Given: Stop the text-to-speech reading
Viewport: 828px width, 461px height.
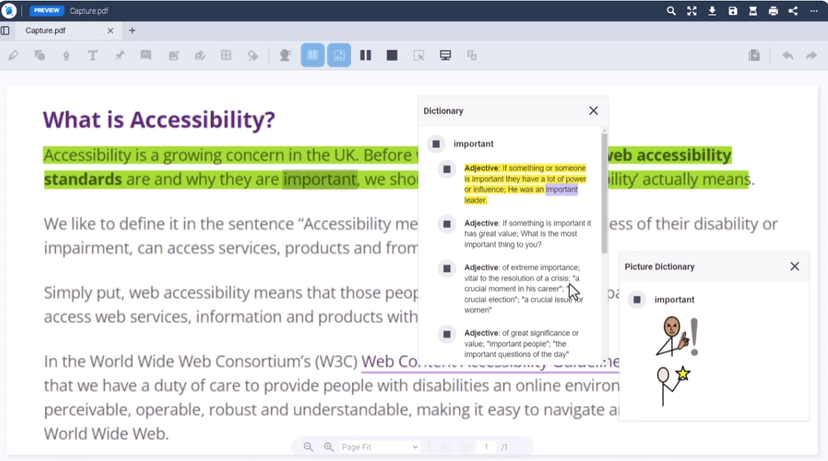Looking at the screenshot, I should point(392,55).
